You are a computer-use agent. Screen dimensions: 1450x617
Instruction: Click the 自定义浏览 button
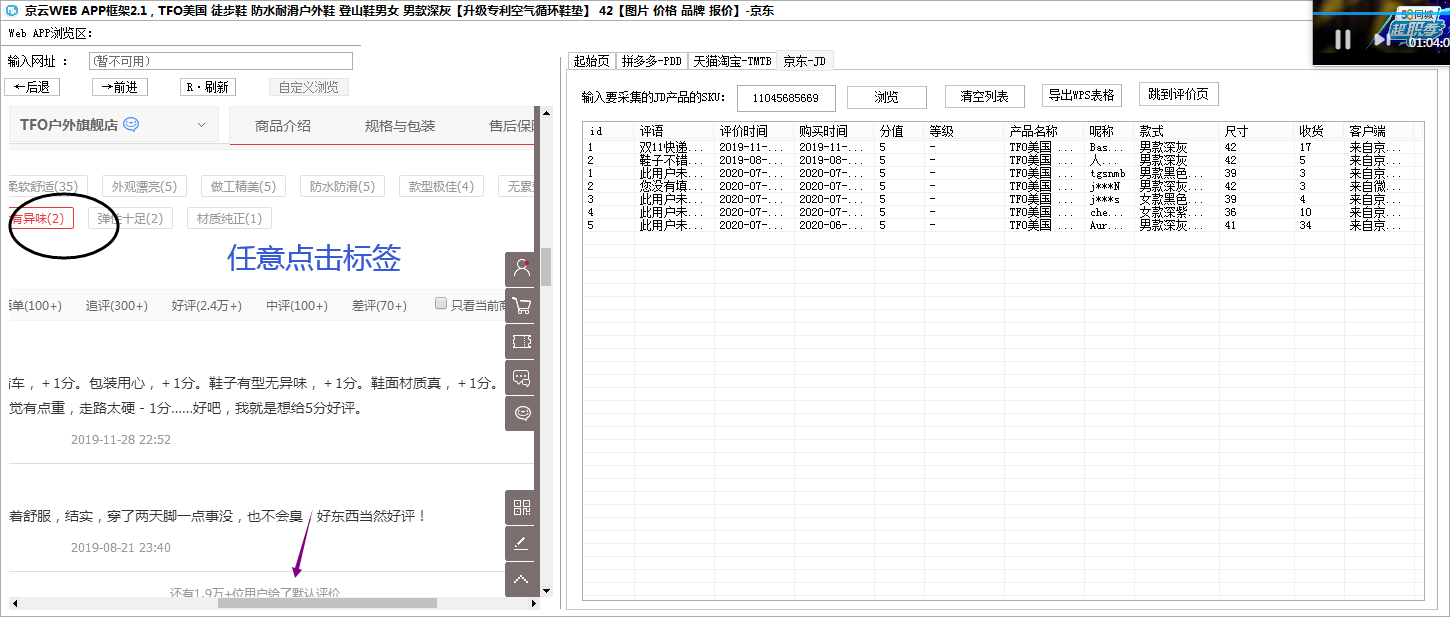(x=308, y=87)
